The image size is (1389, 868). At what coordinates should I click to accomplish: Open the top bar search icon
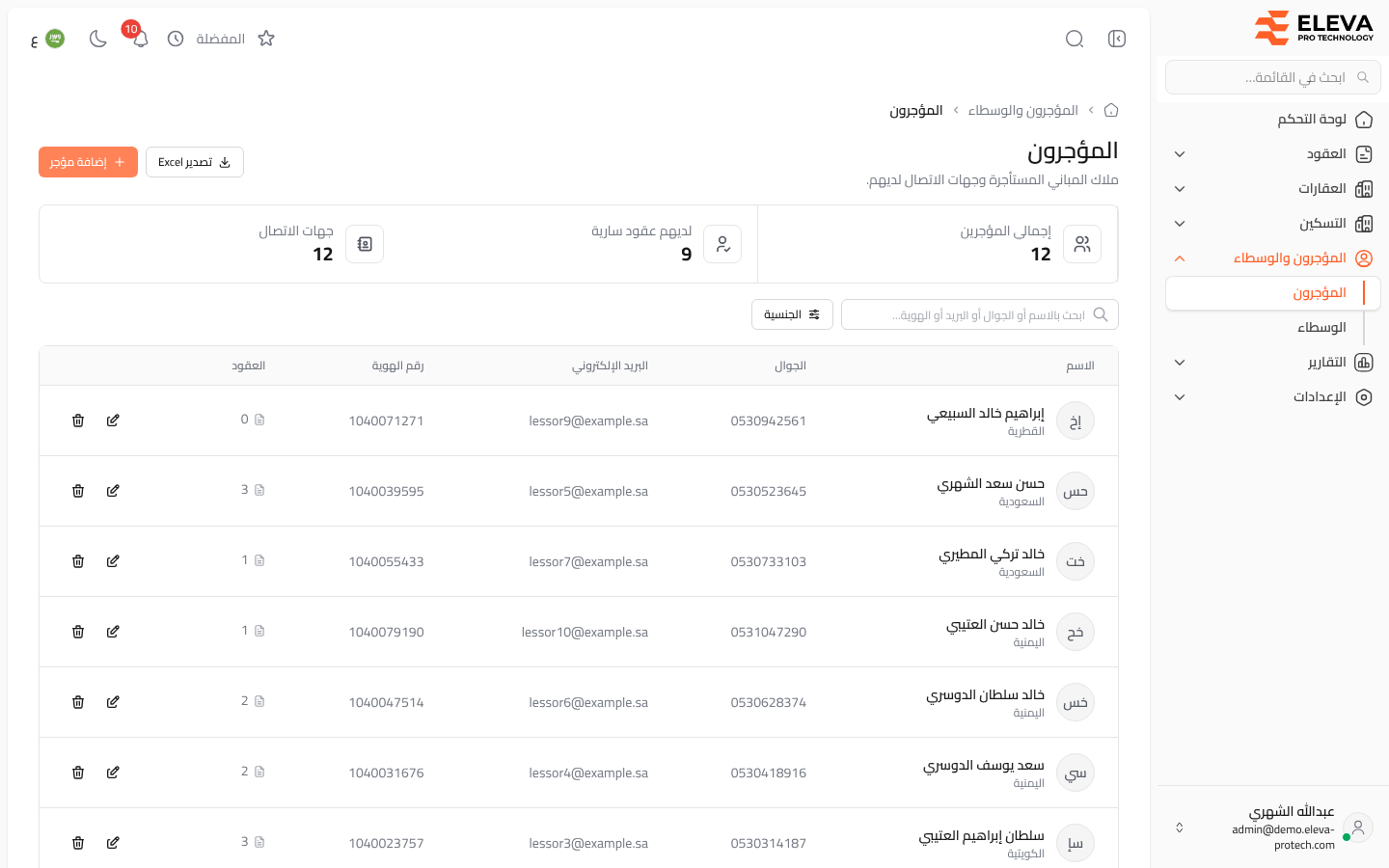(1075, 39)
